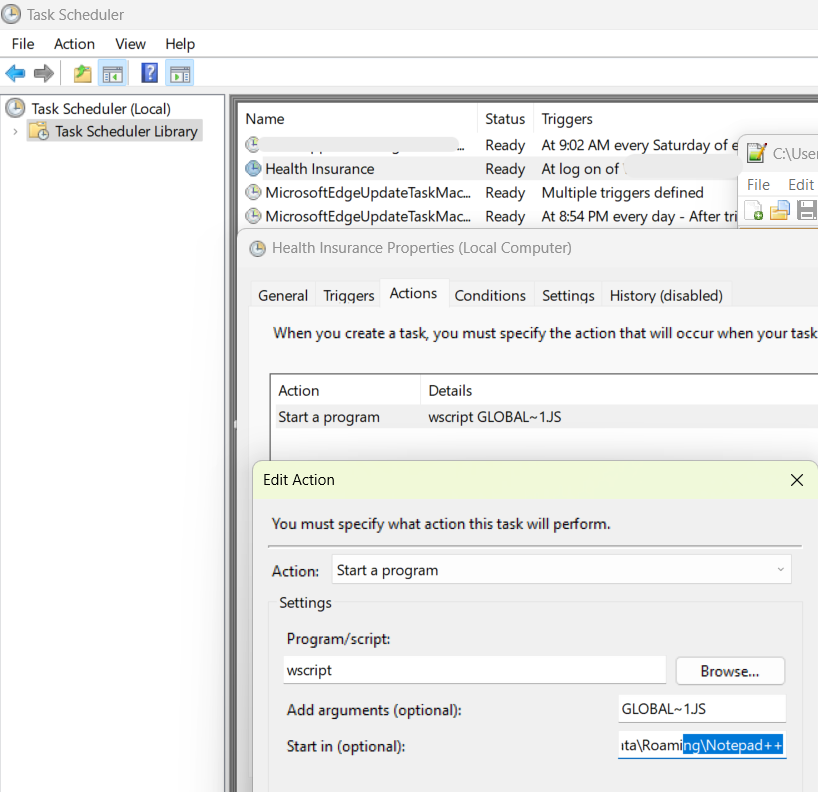The width and height of the screenshot is (818, 792).
Task: Click the Add arguments field GLOBAL~1.JS
Action: click(702, 709)
